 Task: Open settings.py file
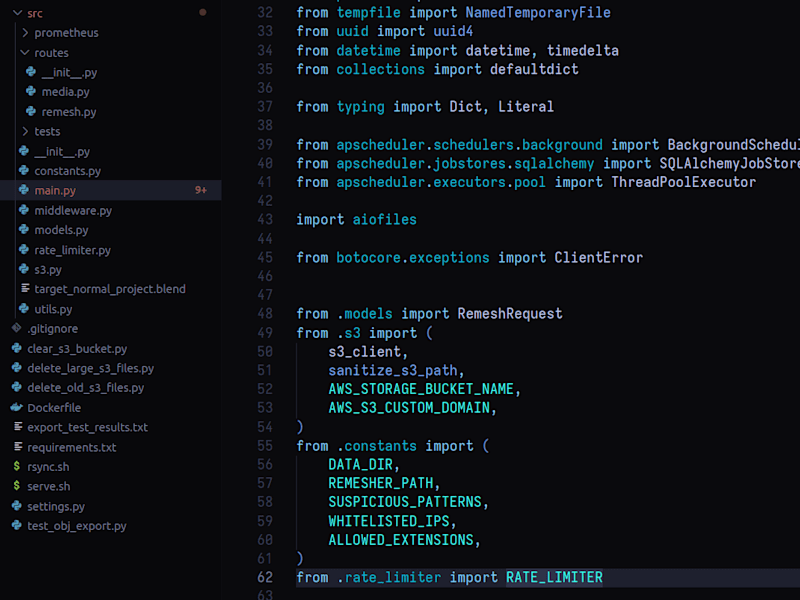56,507
